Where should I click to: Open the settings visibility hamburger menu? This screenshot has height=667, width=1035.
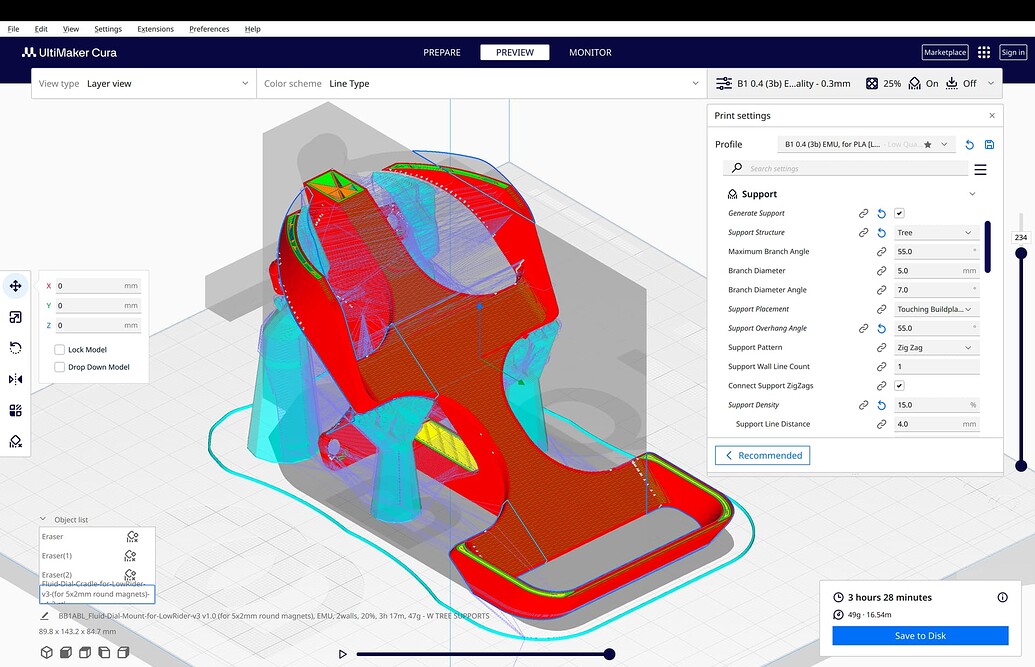(980, 169)
